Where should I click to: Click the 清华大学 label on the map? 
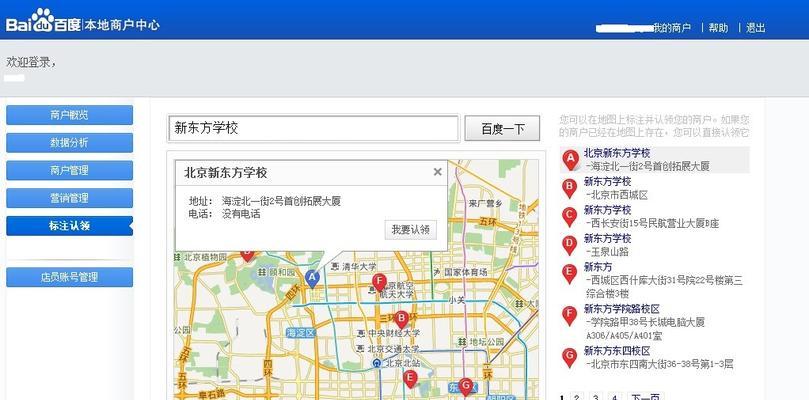pos(358,267)
